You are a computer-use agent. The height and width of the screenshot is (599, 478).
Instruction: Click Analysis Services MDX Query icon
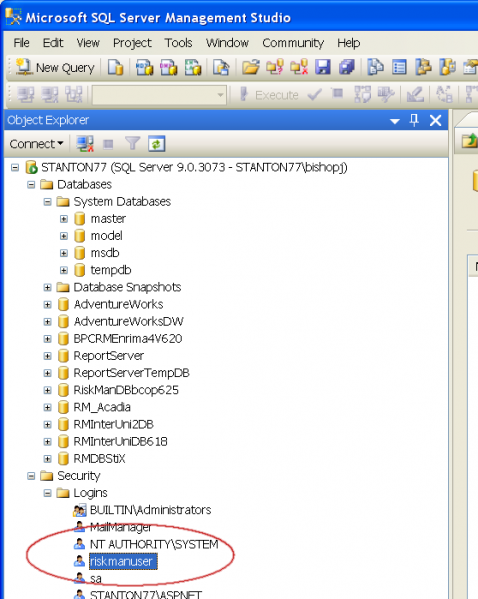coord(144,68)
